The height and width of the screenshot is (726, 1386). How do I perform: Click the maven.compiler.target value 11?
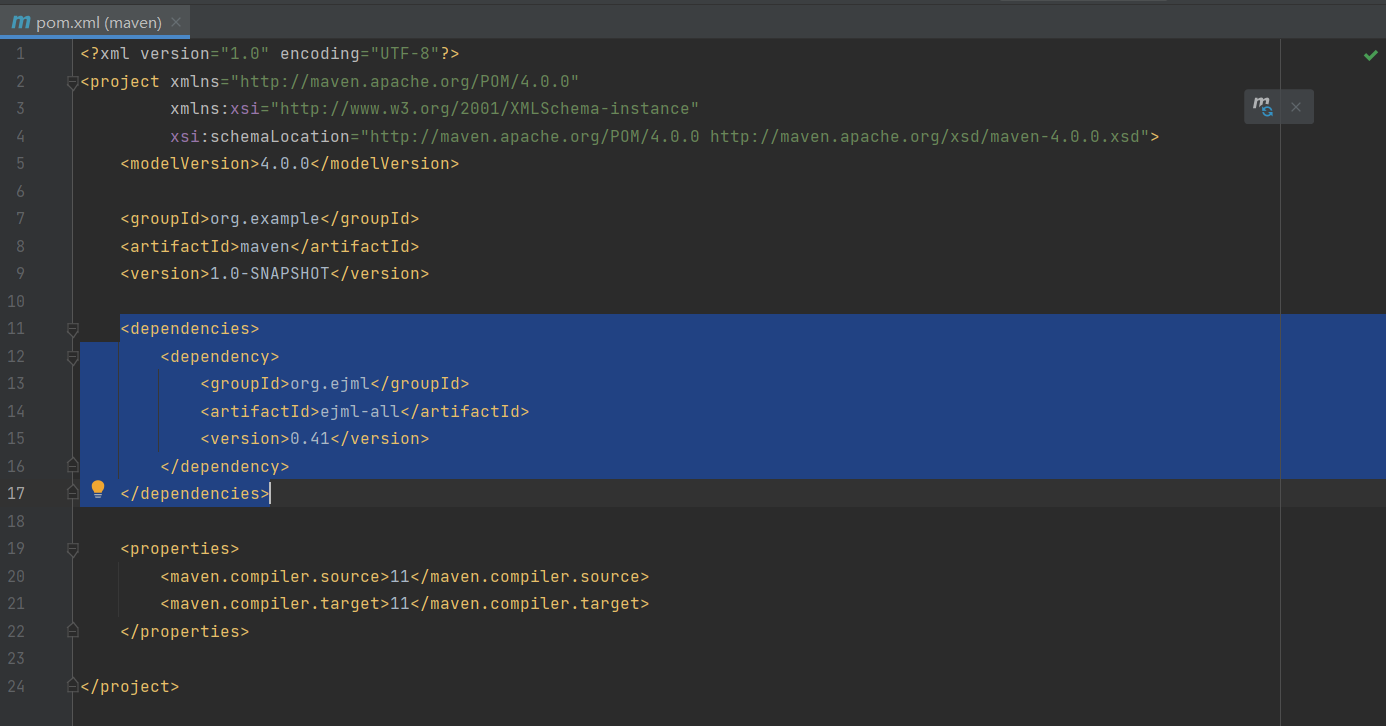coord(400,603)
